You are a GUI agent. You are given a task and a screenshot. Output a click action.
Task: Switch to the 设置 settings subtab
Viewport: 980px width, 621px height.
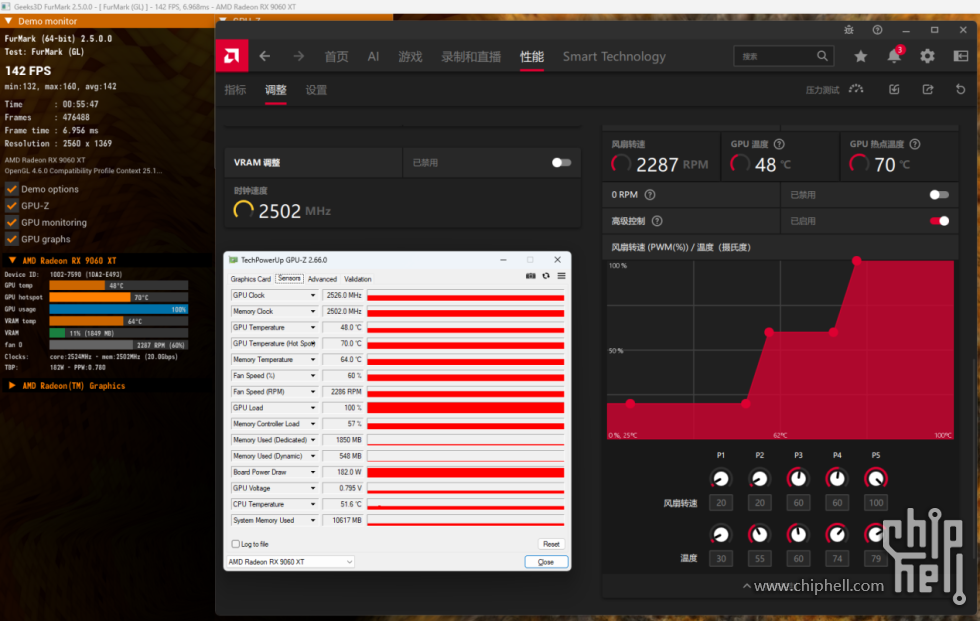[x=316, y=90]
